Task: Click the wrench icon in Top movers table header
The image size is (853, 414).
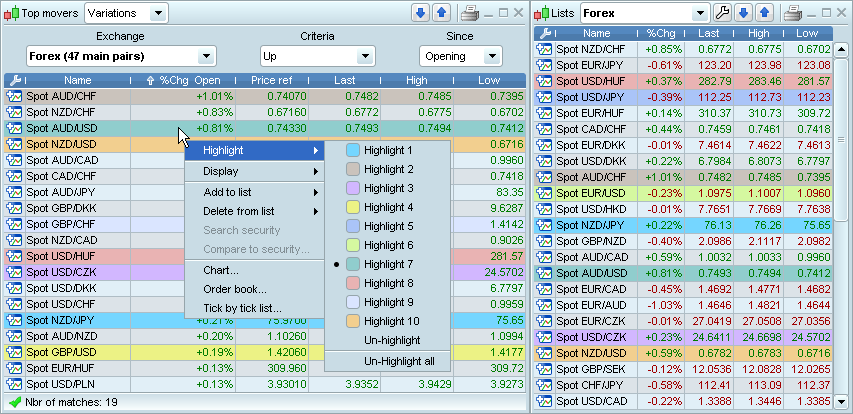Action: [14, 80]
